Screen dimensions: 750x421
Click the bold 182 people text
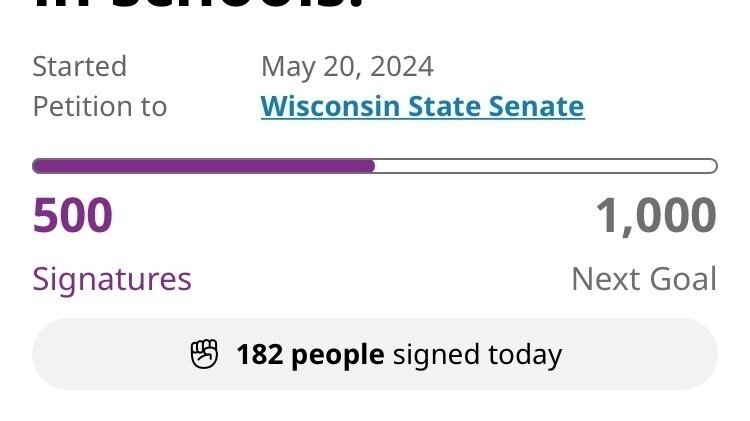(x=310, y=354)
